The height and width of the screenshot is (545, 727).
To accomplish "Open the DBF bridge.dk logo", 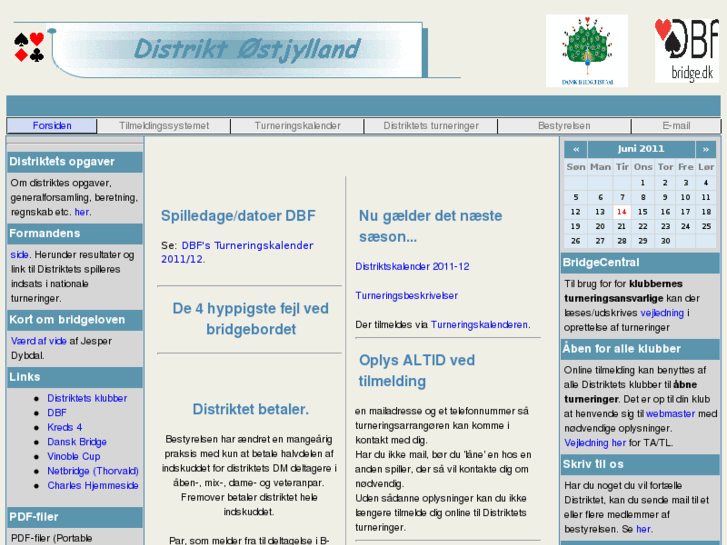I will [687, 51].
